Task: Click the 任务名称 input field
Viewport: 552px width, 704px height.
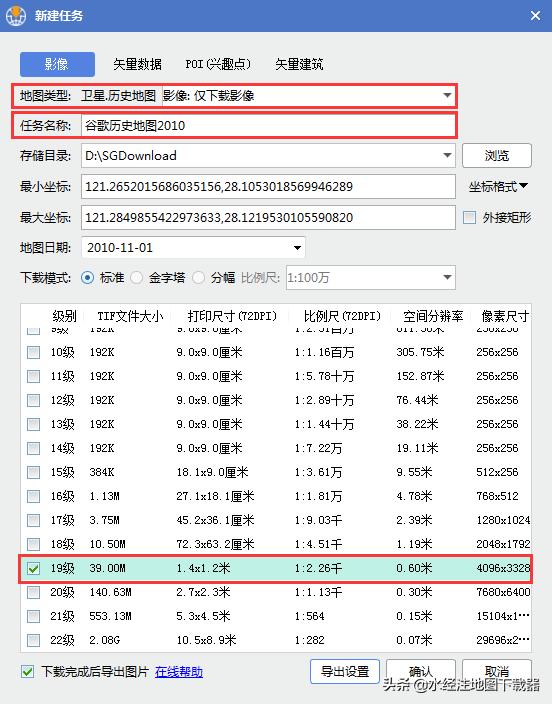Action: pyautogui.click(x=268, y=125)
